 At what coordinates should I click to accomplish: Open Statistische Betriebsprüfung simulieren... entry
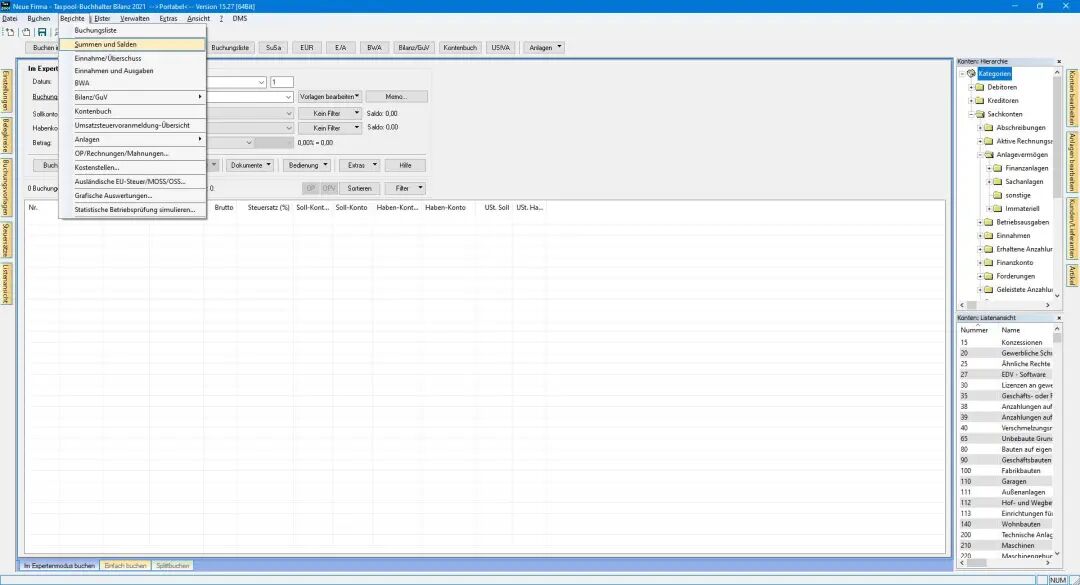tap(132, 209)
